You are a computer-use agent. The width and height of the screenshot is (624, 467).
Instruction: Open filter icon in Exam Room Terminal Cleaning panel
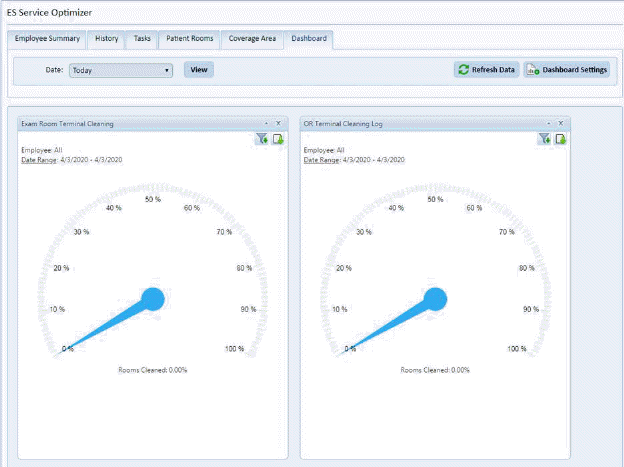(263, 139)
